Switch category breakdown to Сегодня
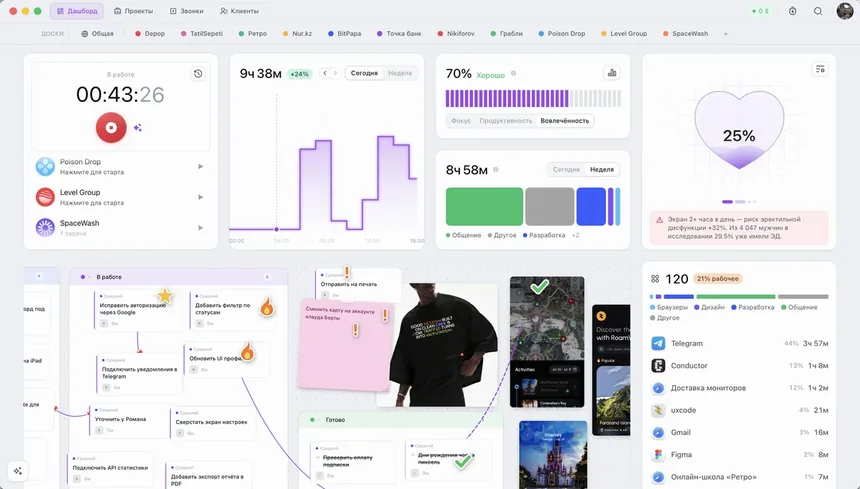The image size is (860, 489). pyautogui.click(x=566, y=169)
